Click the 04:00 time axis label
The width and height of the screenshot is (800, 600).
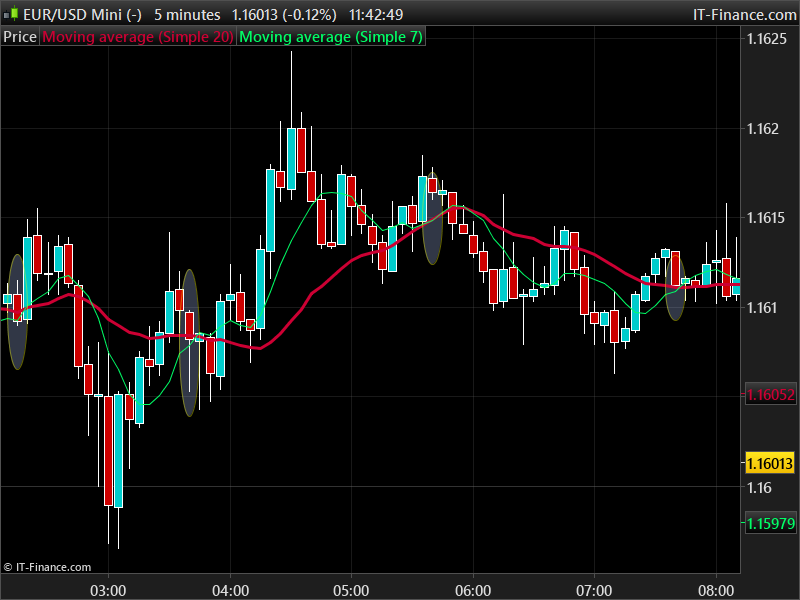click(x=230, y=591)
